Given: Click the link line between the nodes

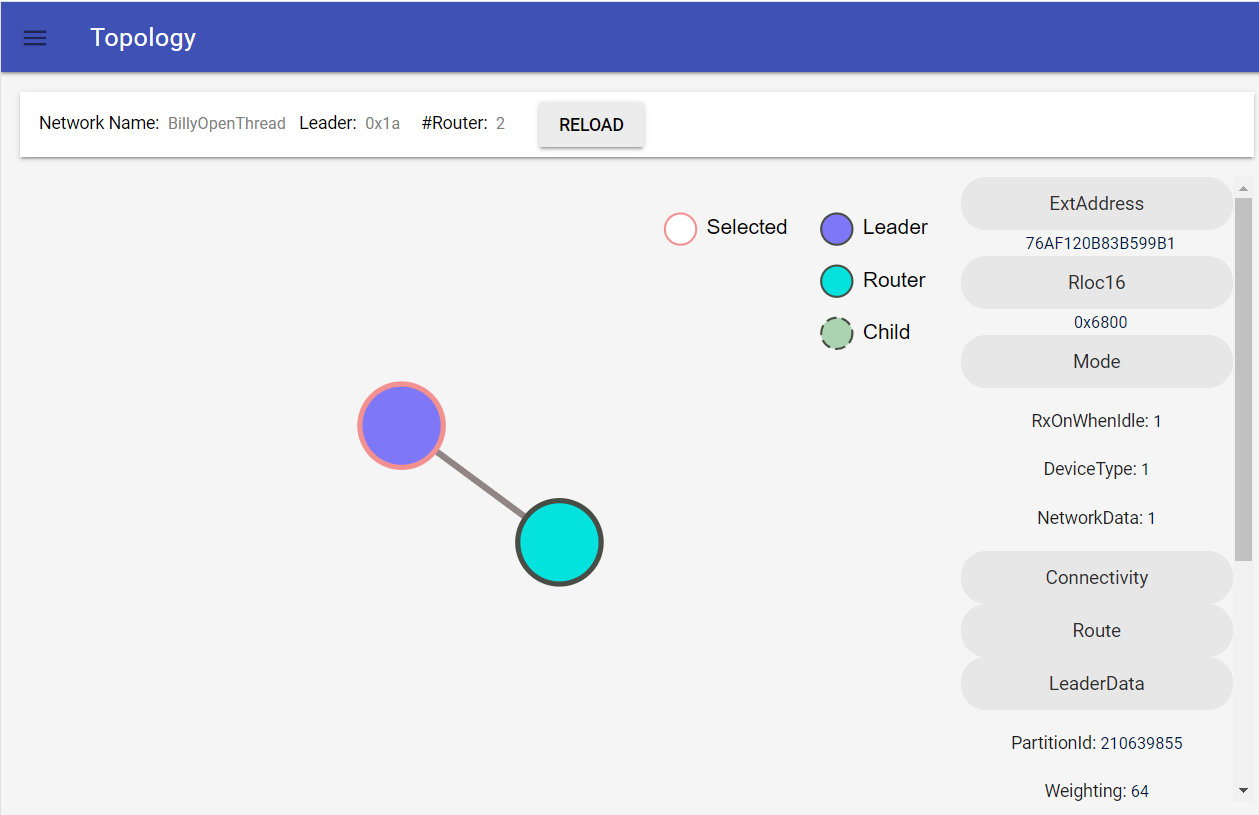Looking at the screenshot, I should 480,484.
